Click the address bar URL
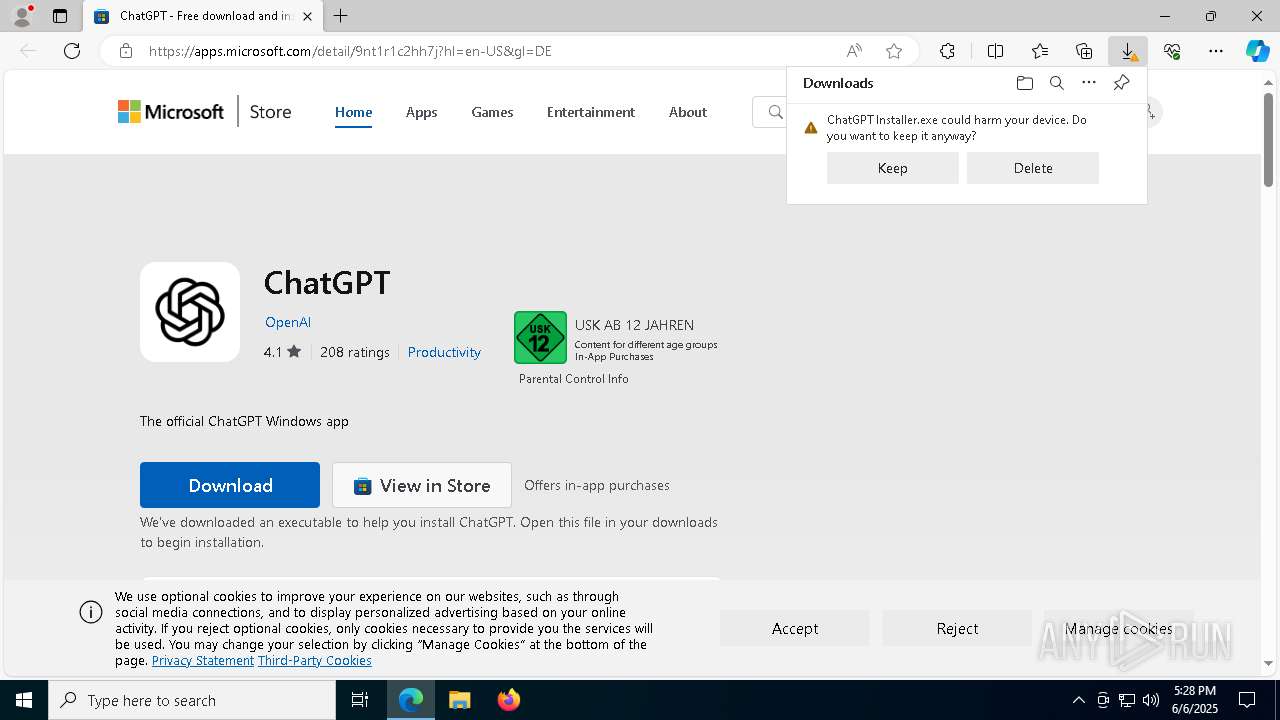Viewport: 1280px width, 720px height. click(x=350, y=51)
